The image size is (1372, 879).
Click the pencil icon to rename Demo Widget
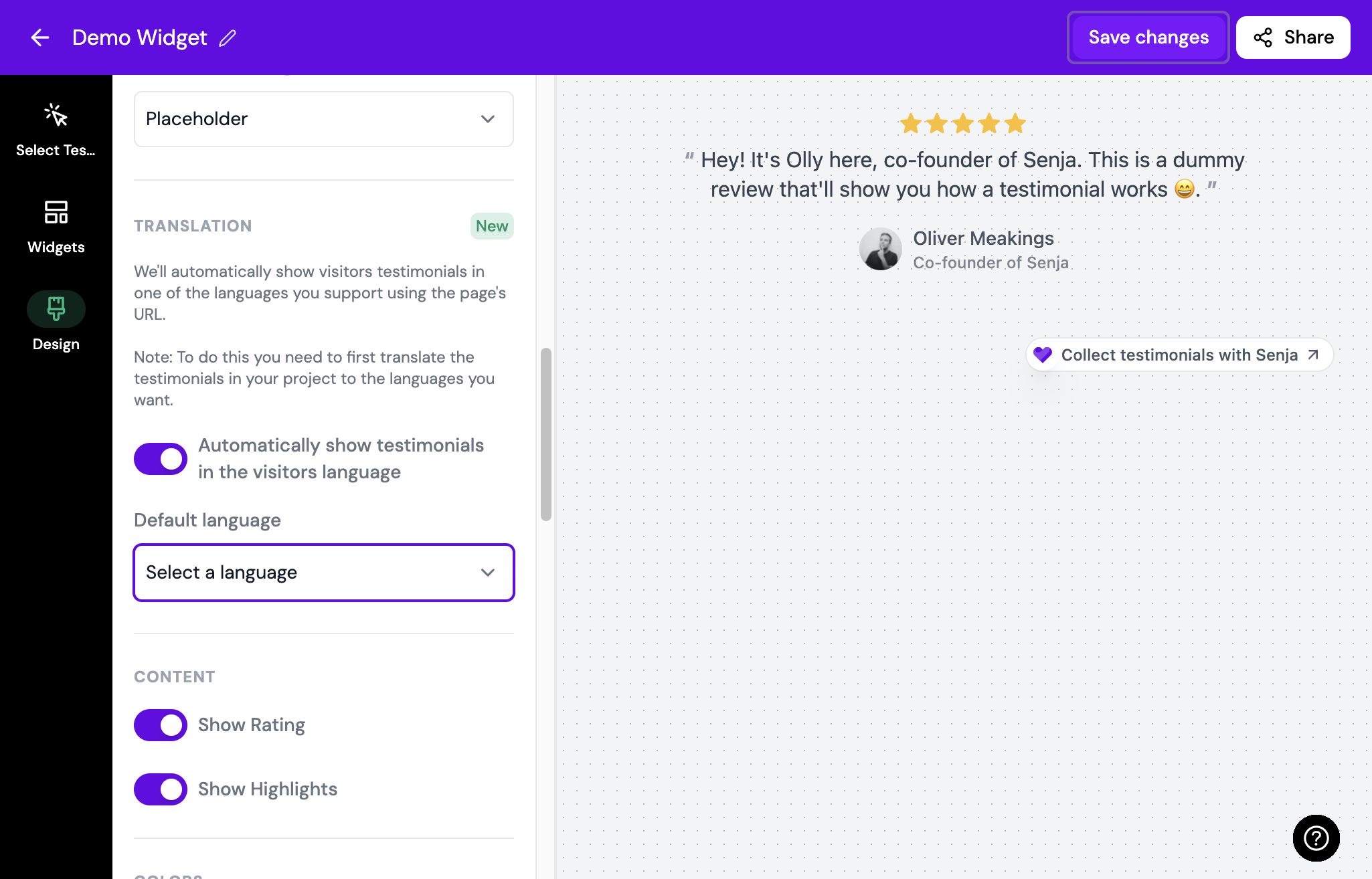tap(228, 38)
